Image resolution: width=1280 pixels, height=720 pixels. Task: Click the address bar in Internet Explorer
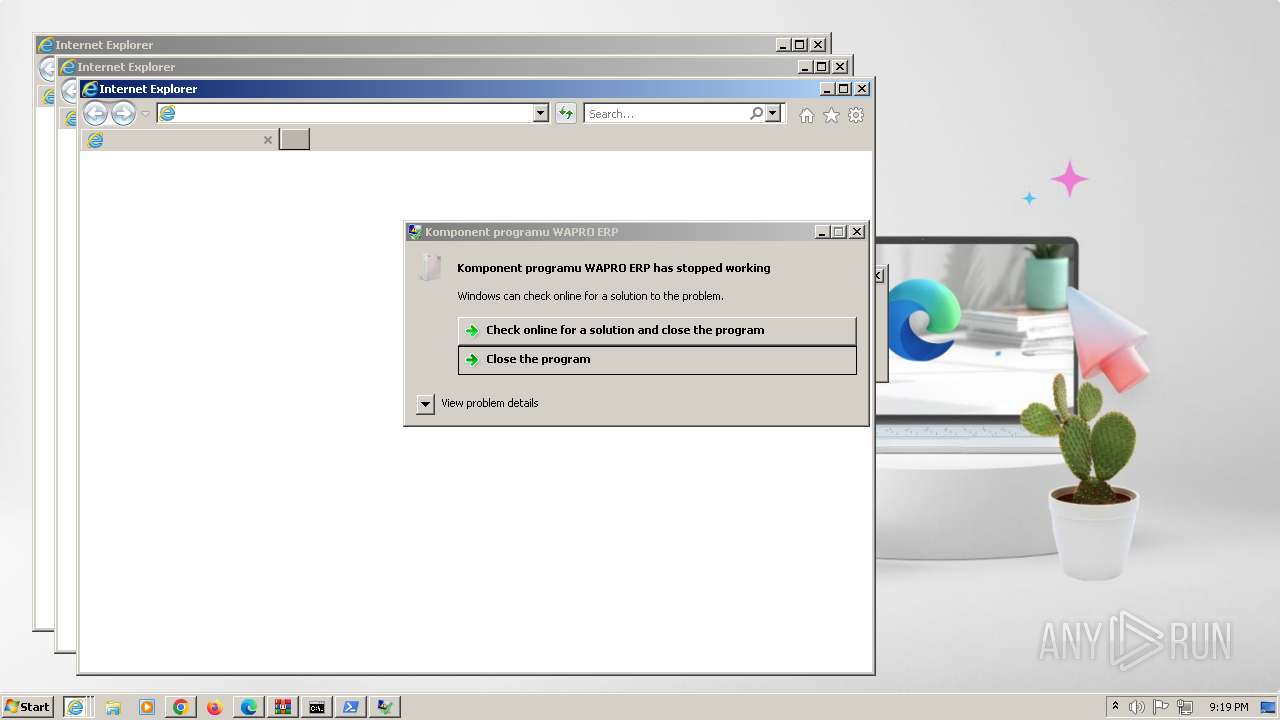click(345, 114)
